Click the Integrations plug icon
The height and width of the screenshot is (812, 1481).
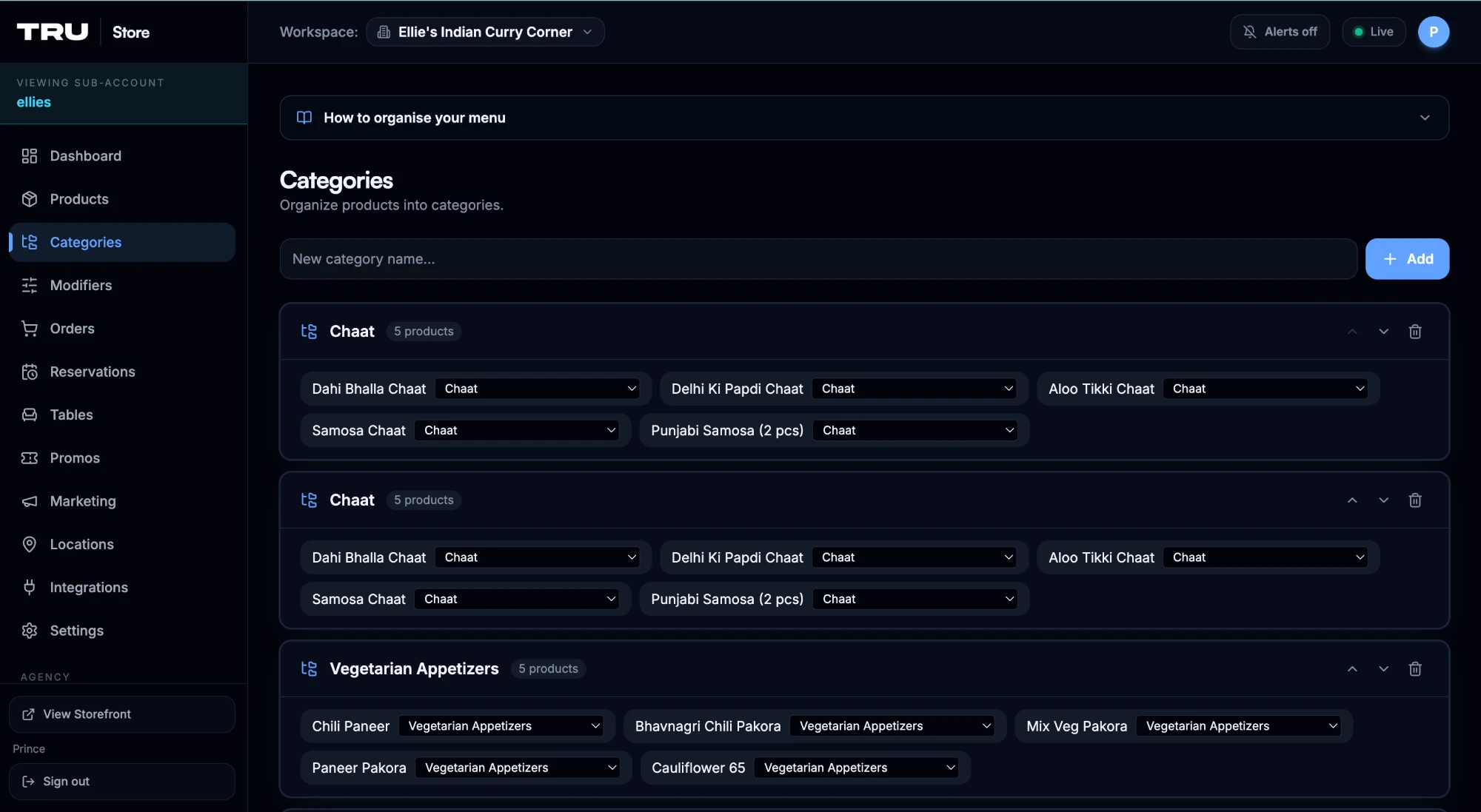point(30,587)
